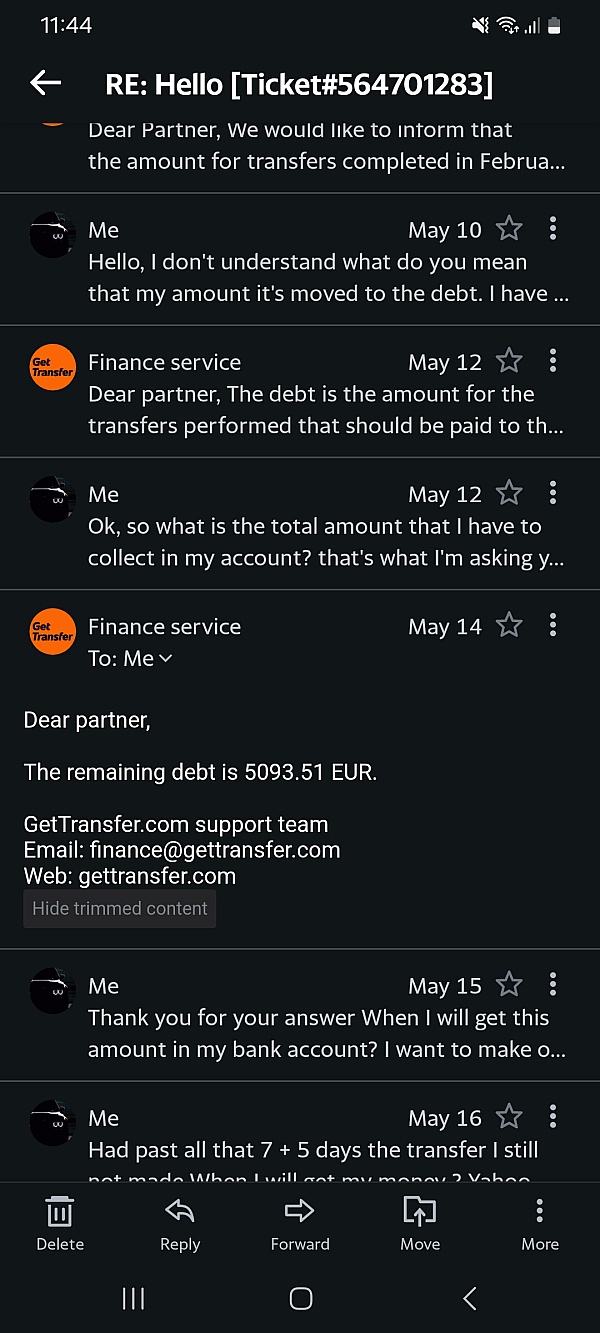Move the email to a folder
The height and width of the screenshot is (1333, 600).
(420, 1223)
